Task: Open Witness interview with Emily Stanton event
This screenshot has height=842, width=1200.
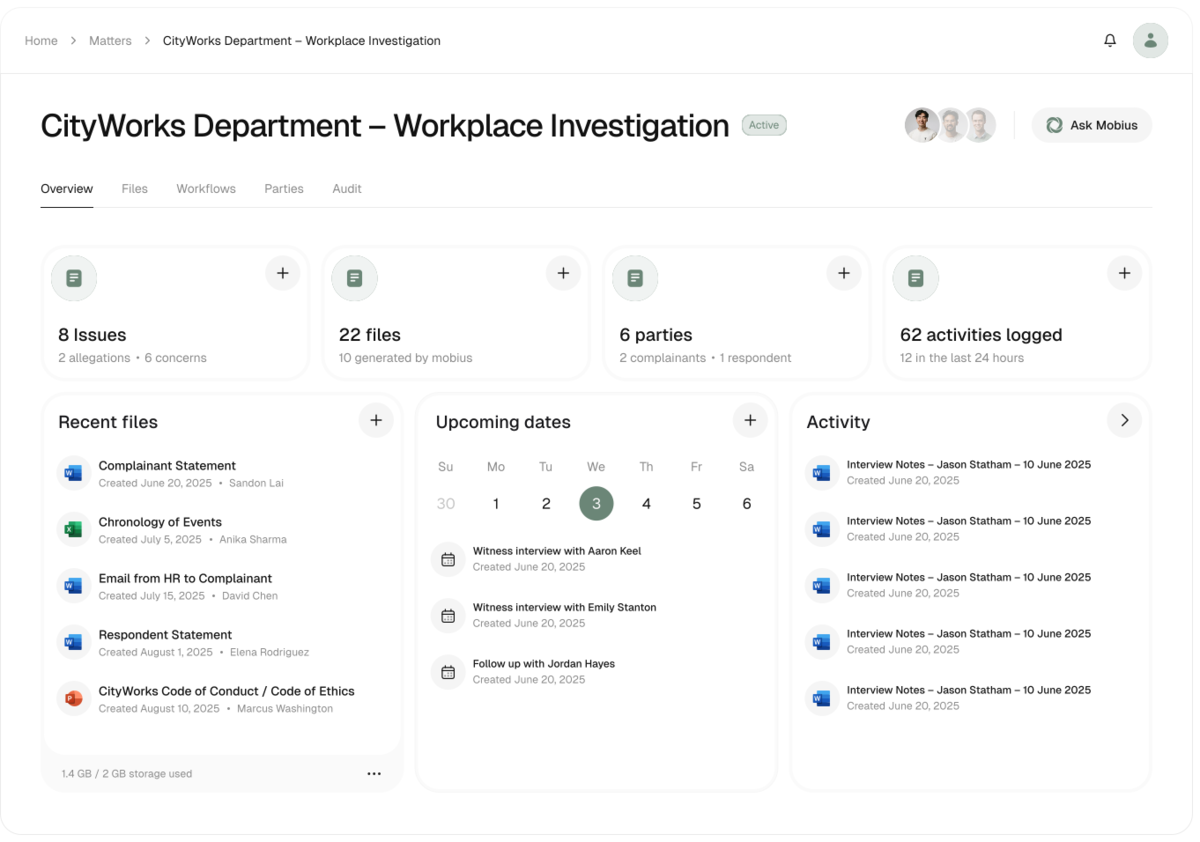Action: click(564, 608)
